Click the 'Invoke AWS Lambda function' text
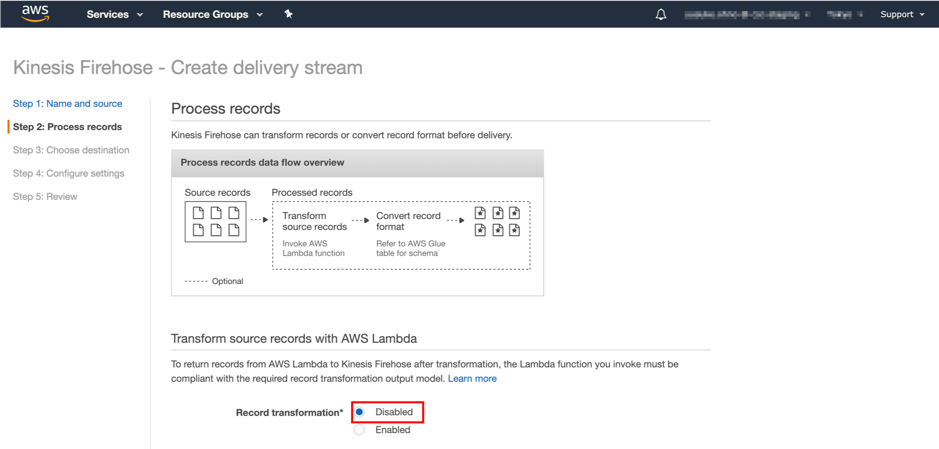 [x=313, y=248]
